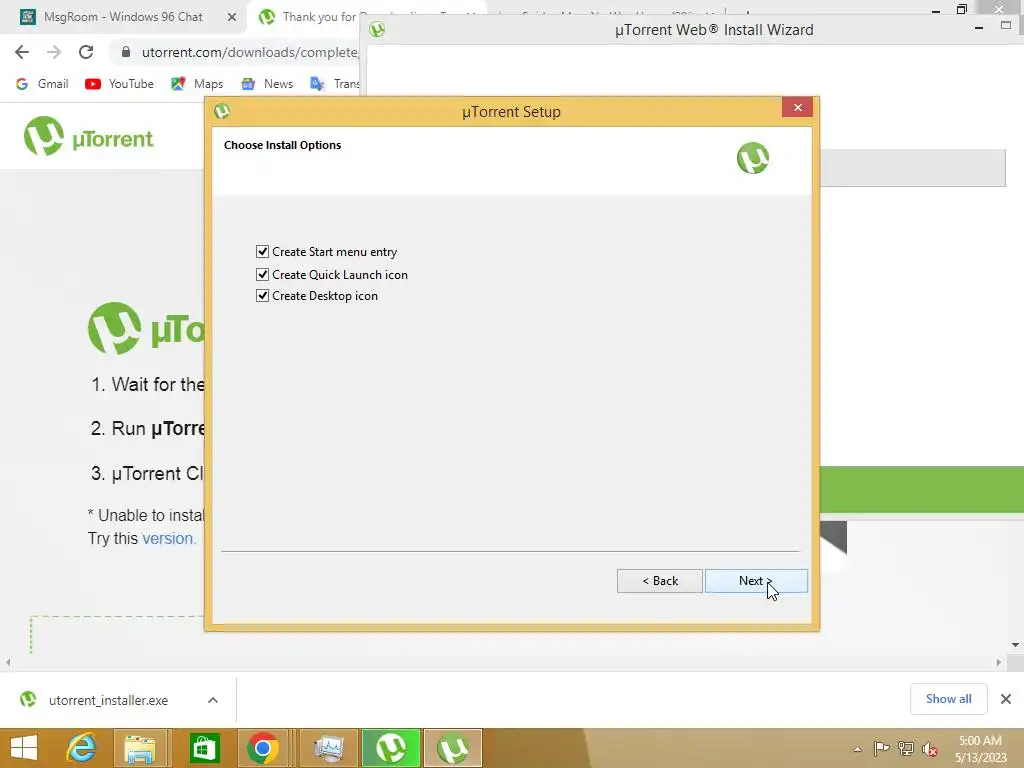Click Show all downloads button
The height and width of the screenshot is (768, 1024).
(948, 699)
